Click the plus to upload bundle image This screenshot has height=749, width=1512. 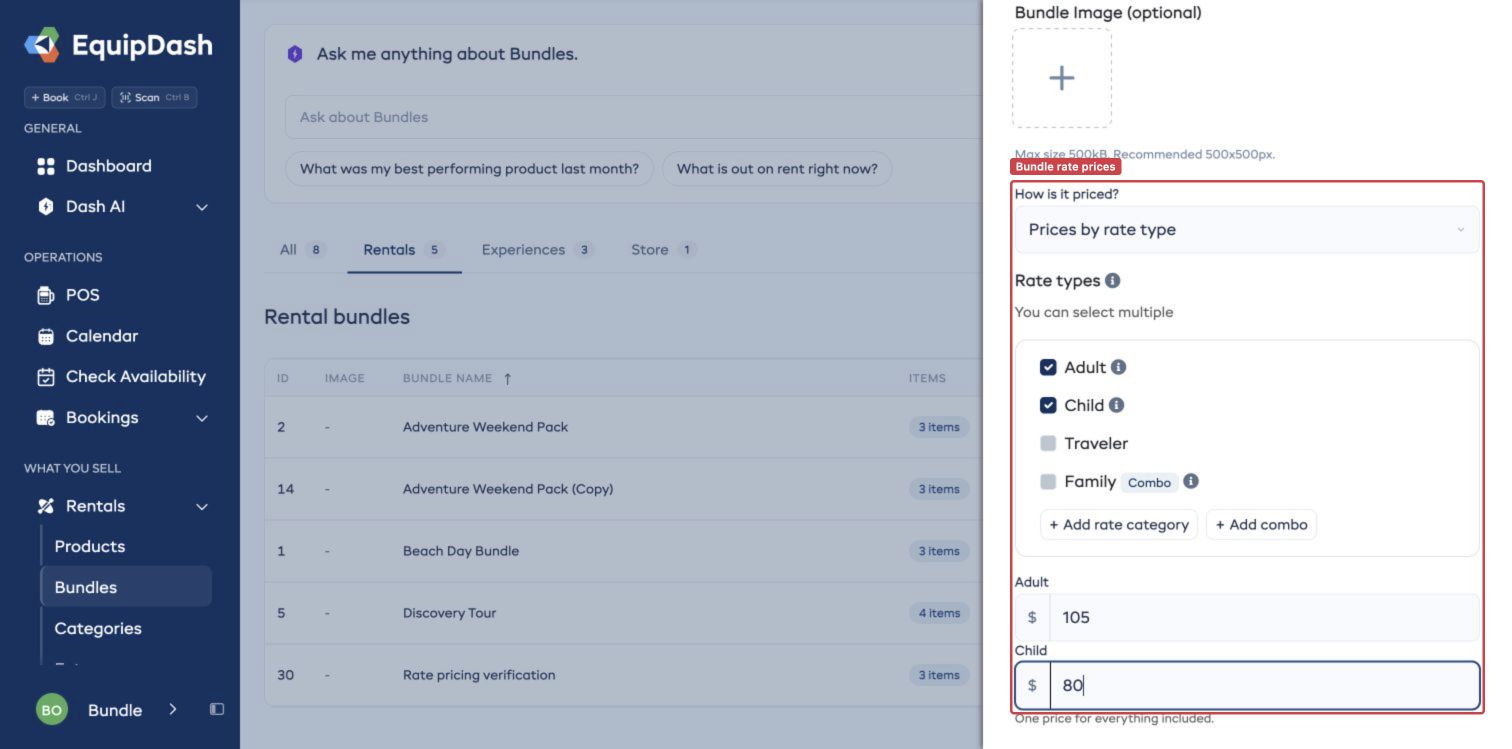point(1062,78)
